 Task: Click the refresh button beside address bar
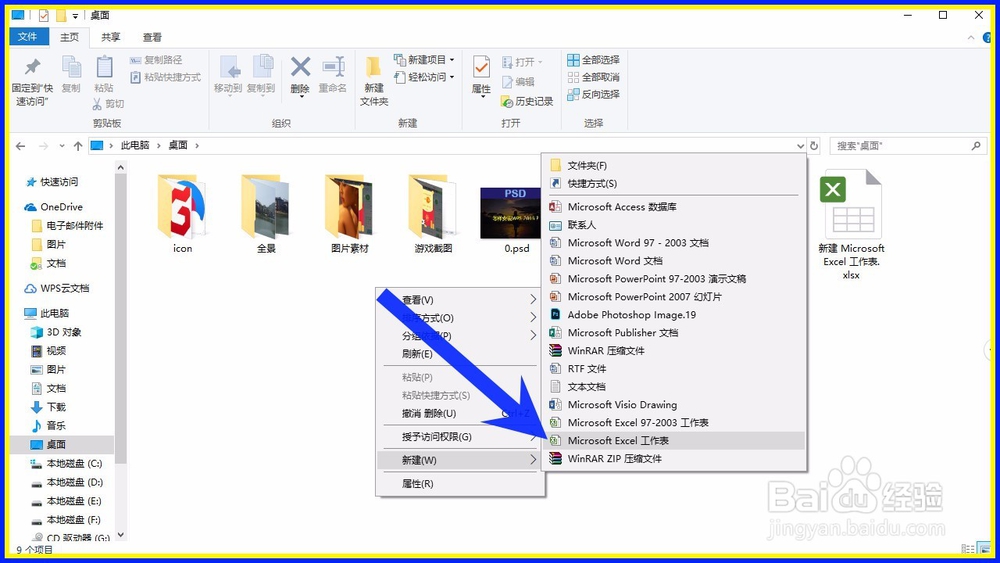coord(814,145)
